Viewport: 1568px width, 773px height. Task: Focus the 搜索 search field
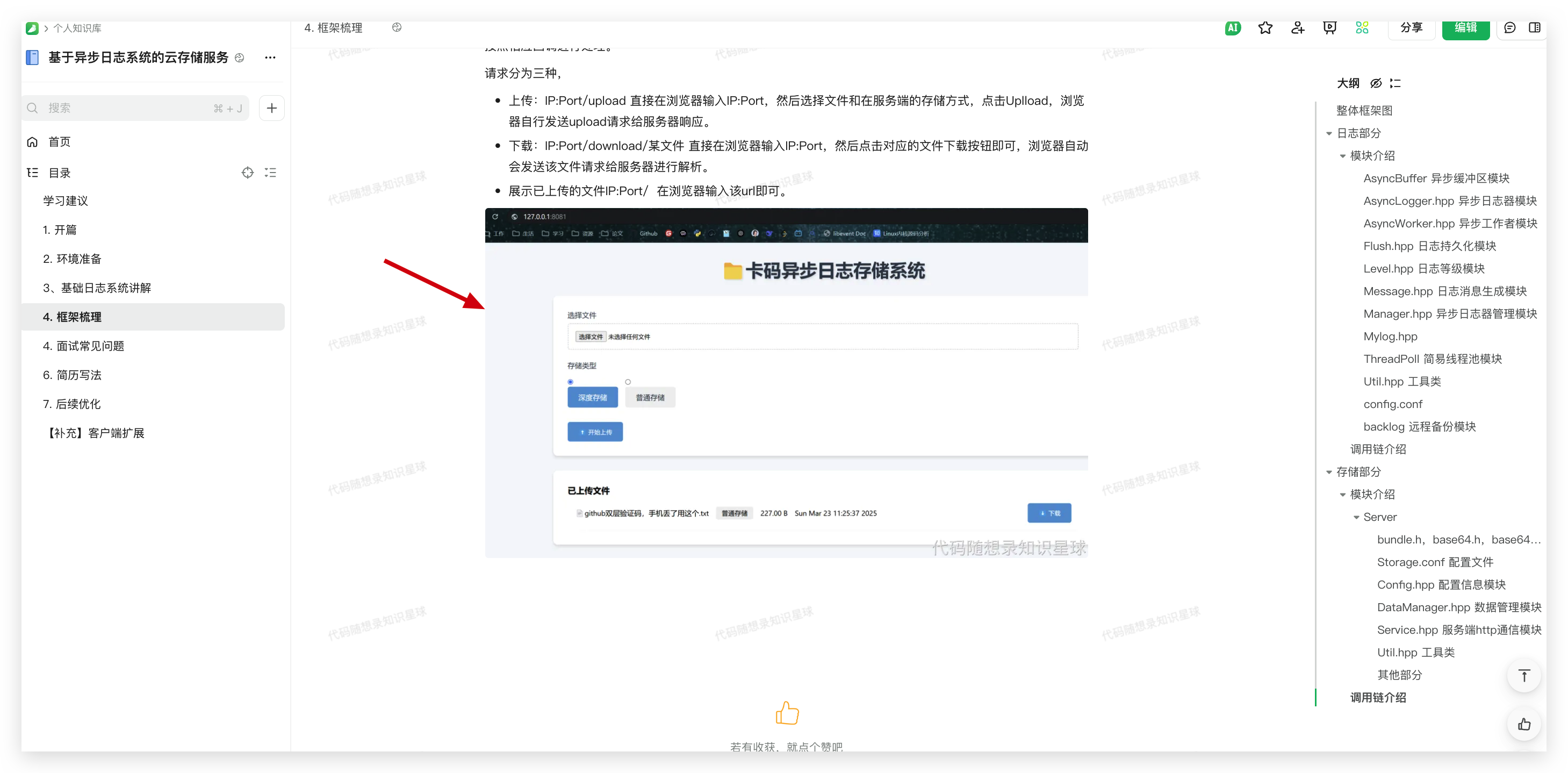tap(135, 108)
